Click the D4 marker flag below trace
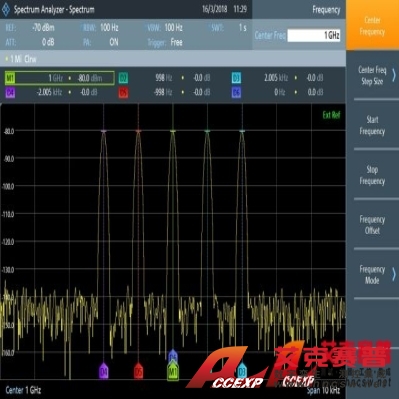This screenshot has height=399, width=399. [x=104, y=371]
